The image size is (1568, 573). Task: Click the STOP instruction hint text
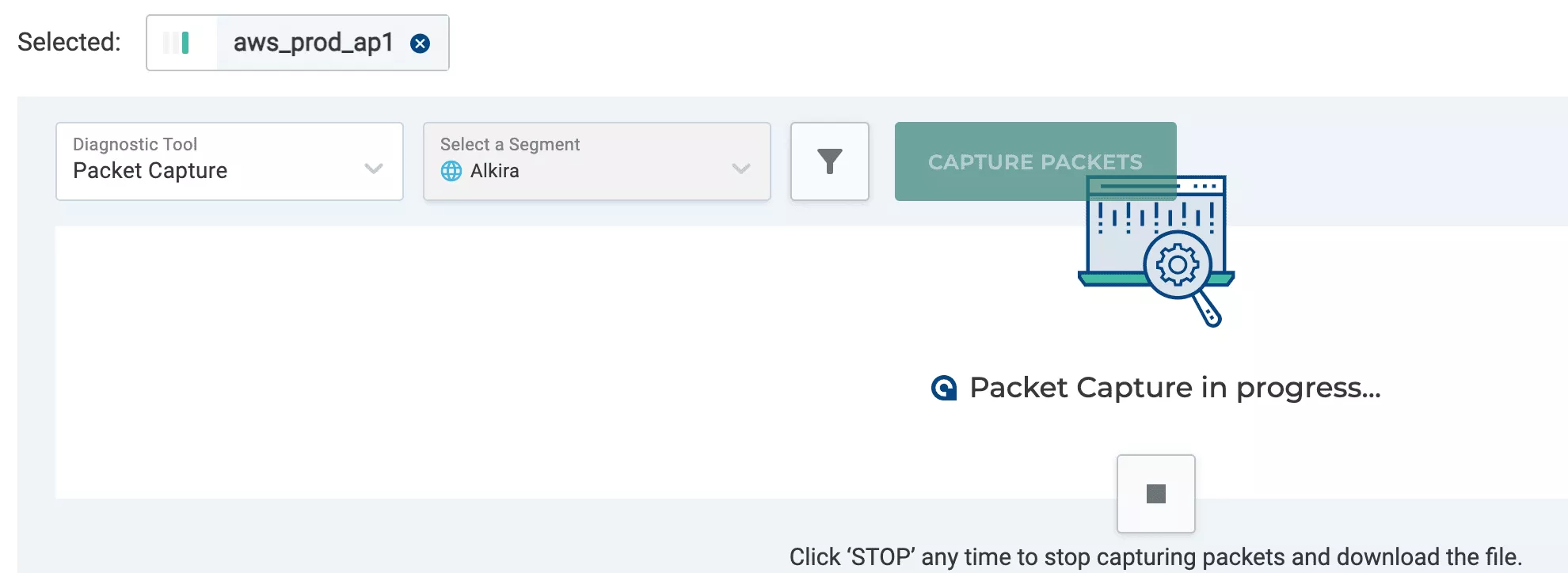click(x=1155, y=556)
